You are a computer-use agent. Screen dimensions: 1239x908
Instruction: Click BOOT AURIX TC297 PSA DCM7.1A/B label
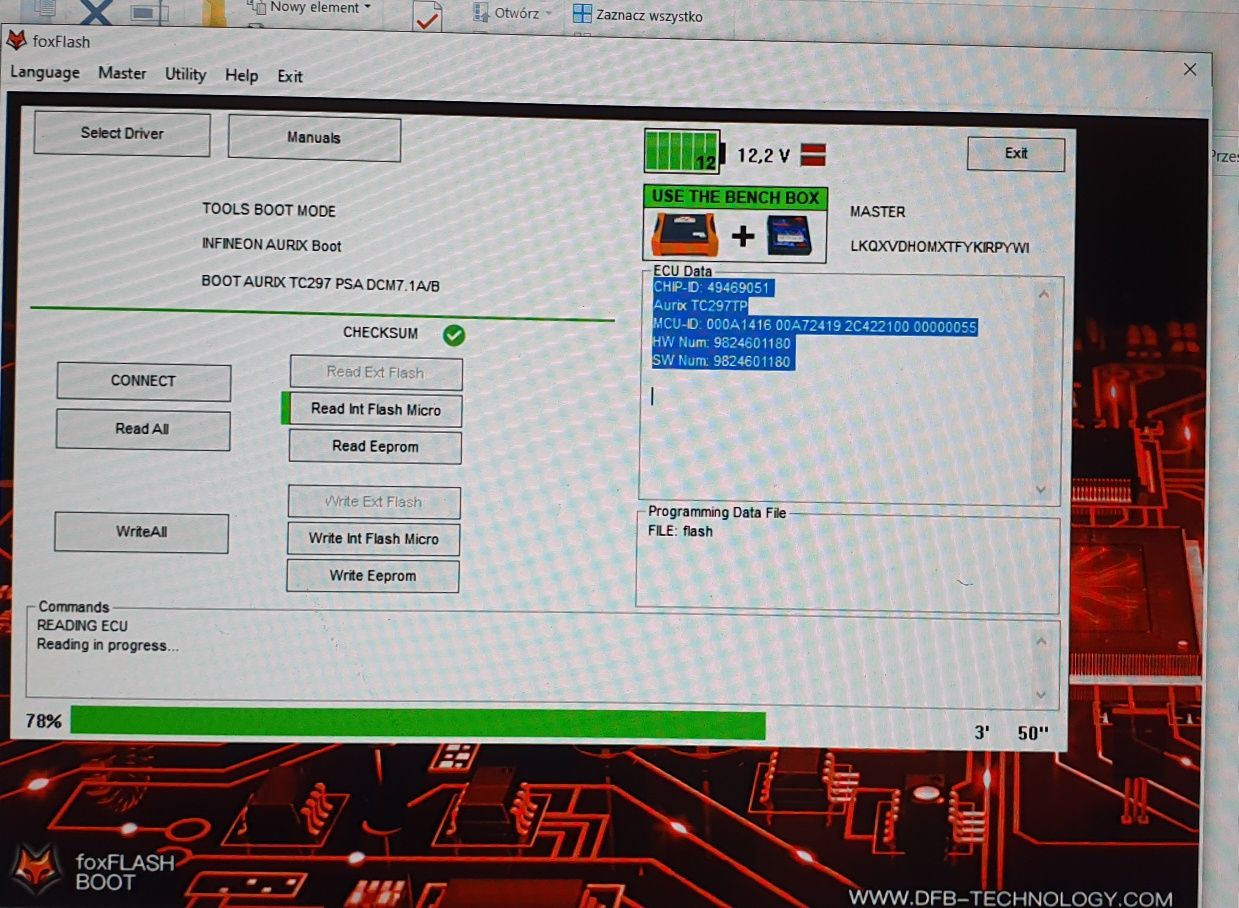(320, 285)
